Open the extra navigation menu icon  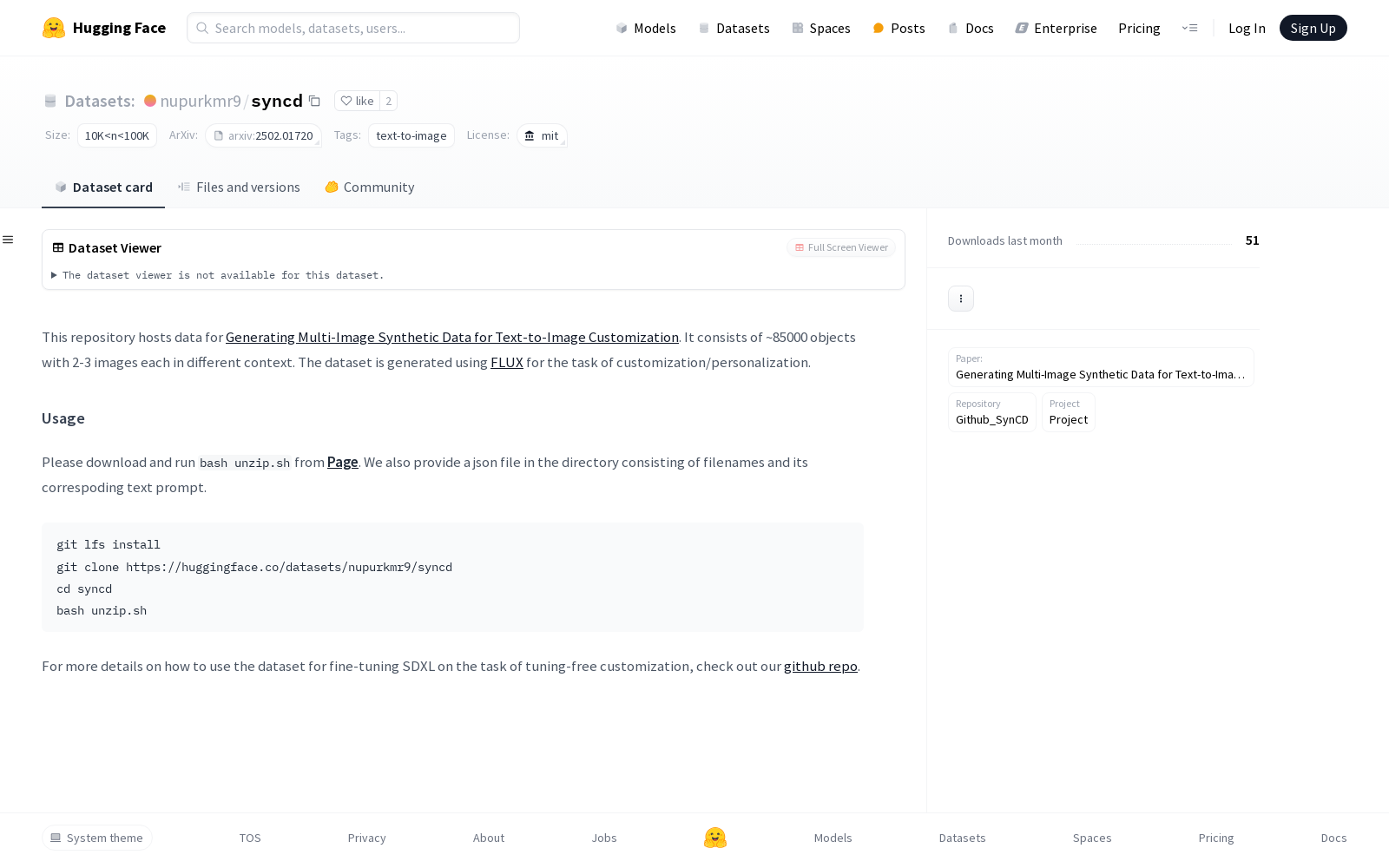pyautogui.click(x=1189, y=28)
